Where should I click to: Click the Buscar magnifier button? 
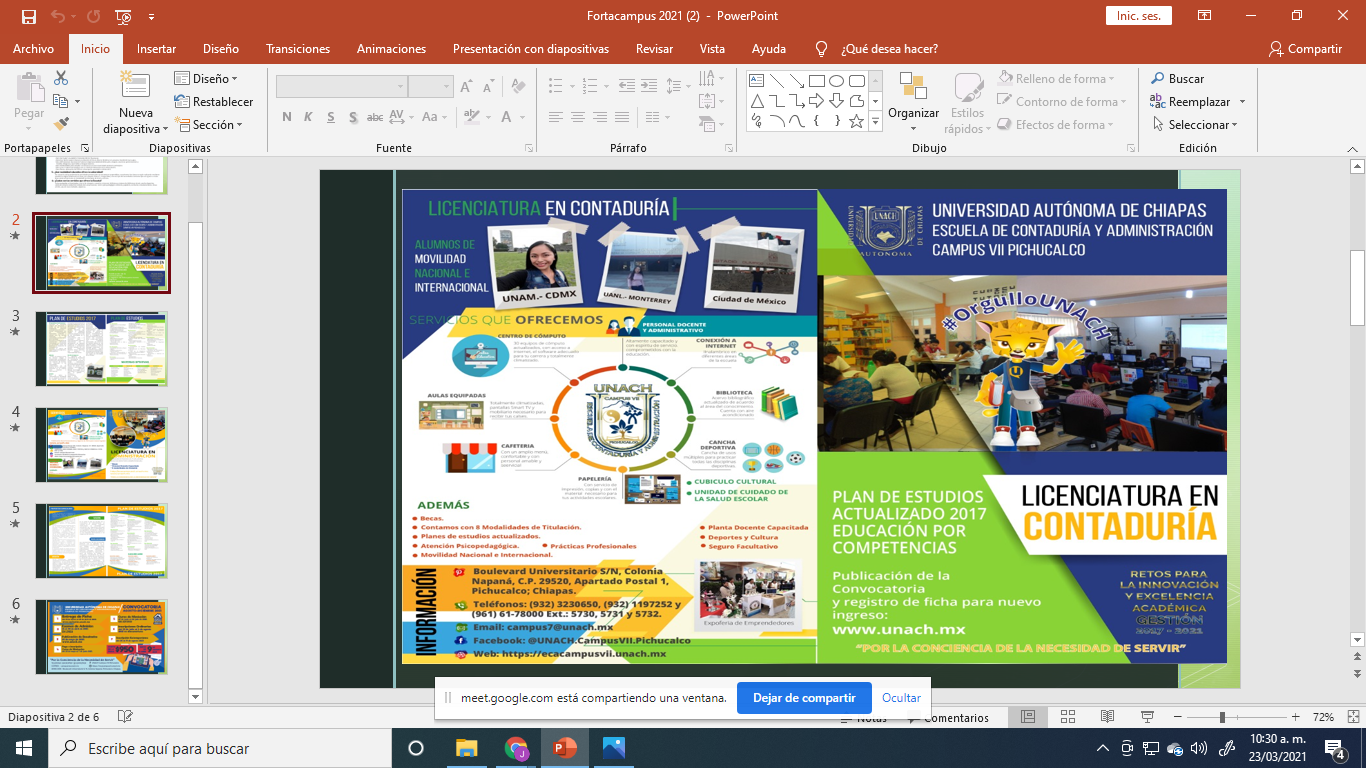click(x=1177, y=78)
